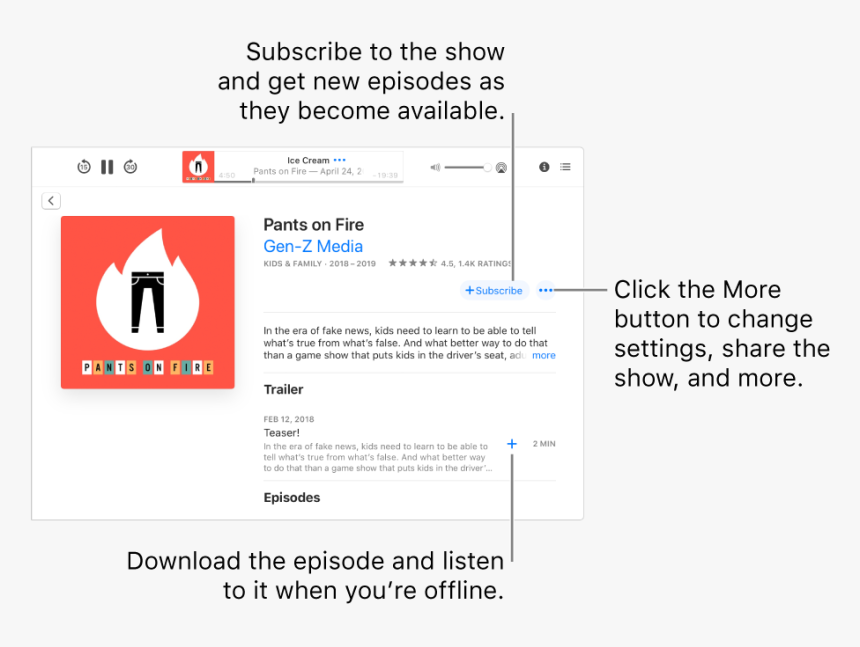
Task: Subscribe to Pants on Fire
Action: (494, 291)
